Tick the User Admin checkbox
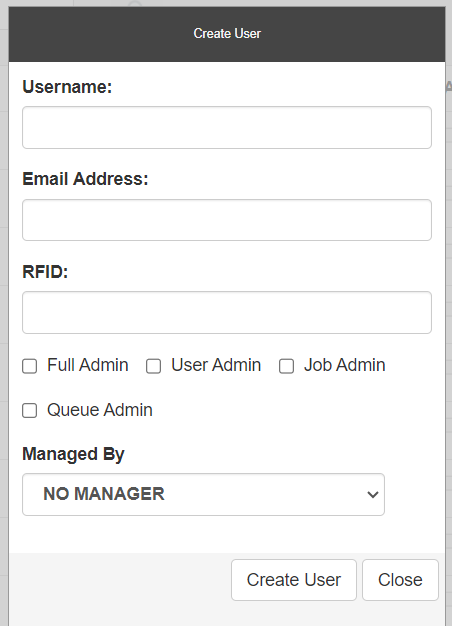 [x=154, y=366]
